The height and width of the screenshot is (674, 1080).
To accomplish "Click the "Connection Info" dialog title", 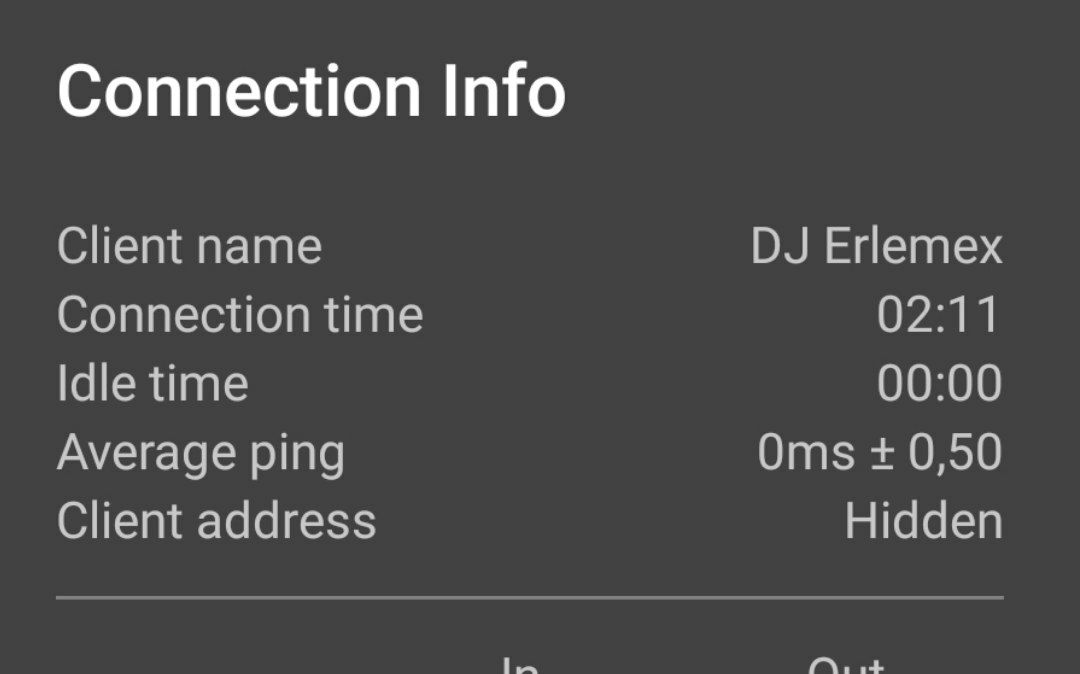I will point(312,92).
